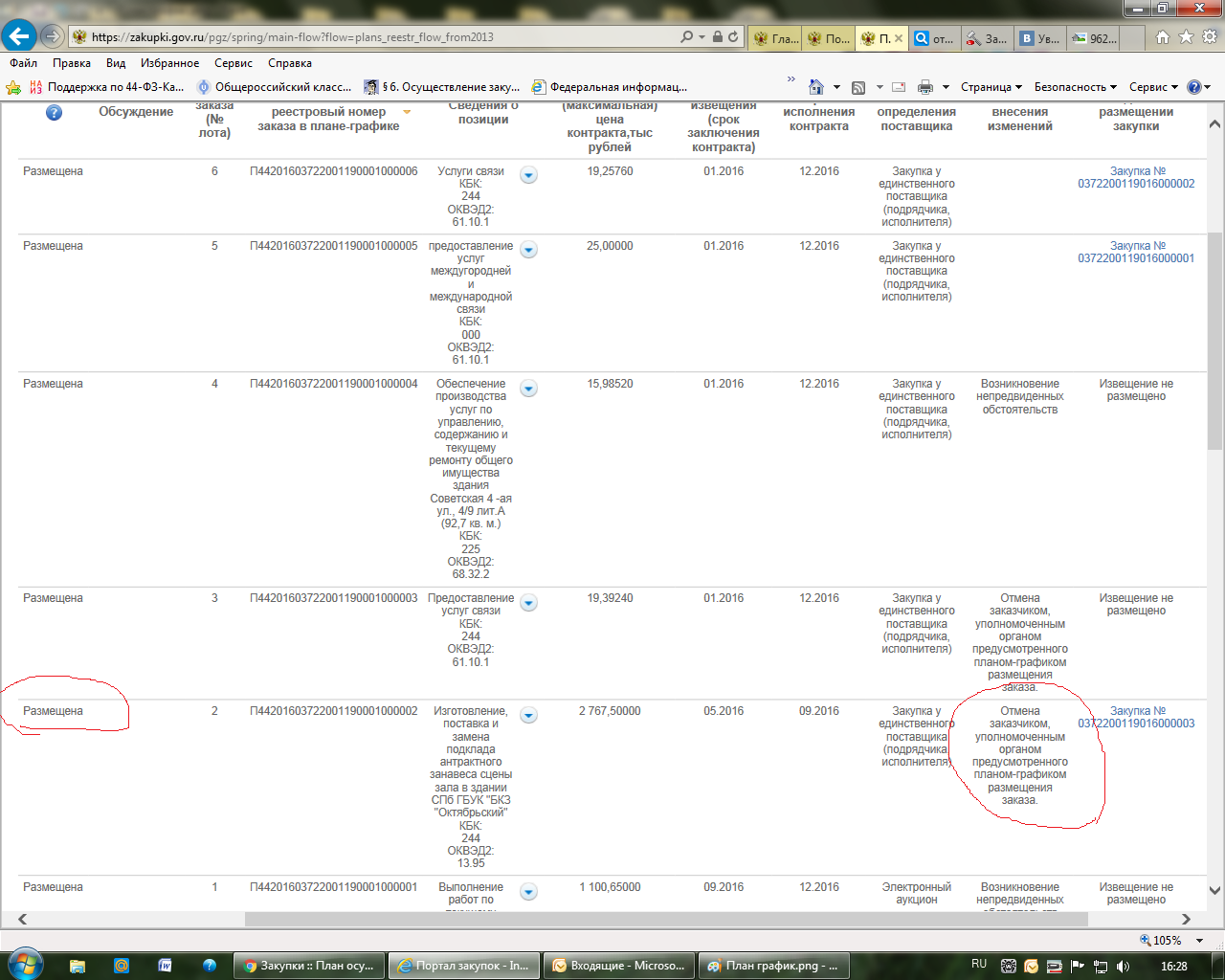Expand details for междугородней связи row 5
The image size is (1225, 980).
coord(528,250)
